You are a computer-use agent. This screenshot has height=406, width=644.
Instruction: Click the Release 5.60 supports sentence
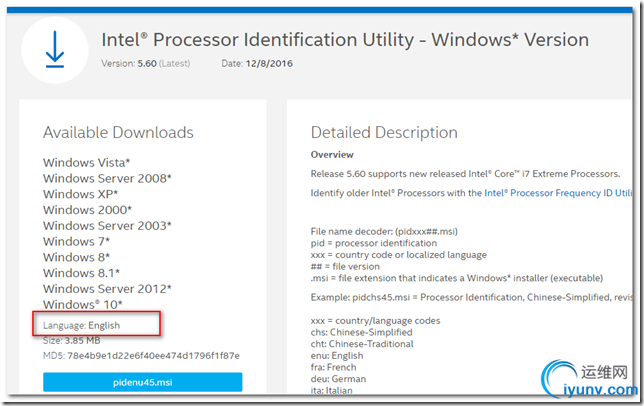465,174
